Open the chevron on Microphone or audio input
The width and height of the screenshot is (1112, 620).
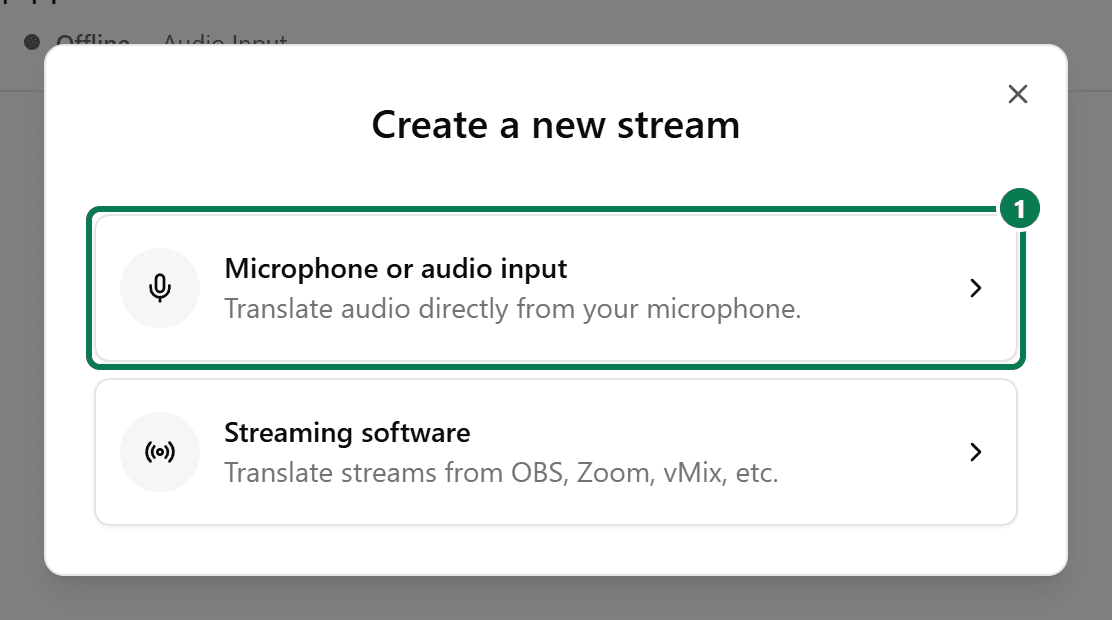click(x=976, y=288)
